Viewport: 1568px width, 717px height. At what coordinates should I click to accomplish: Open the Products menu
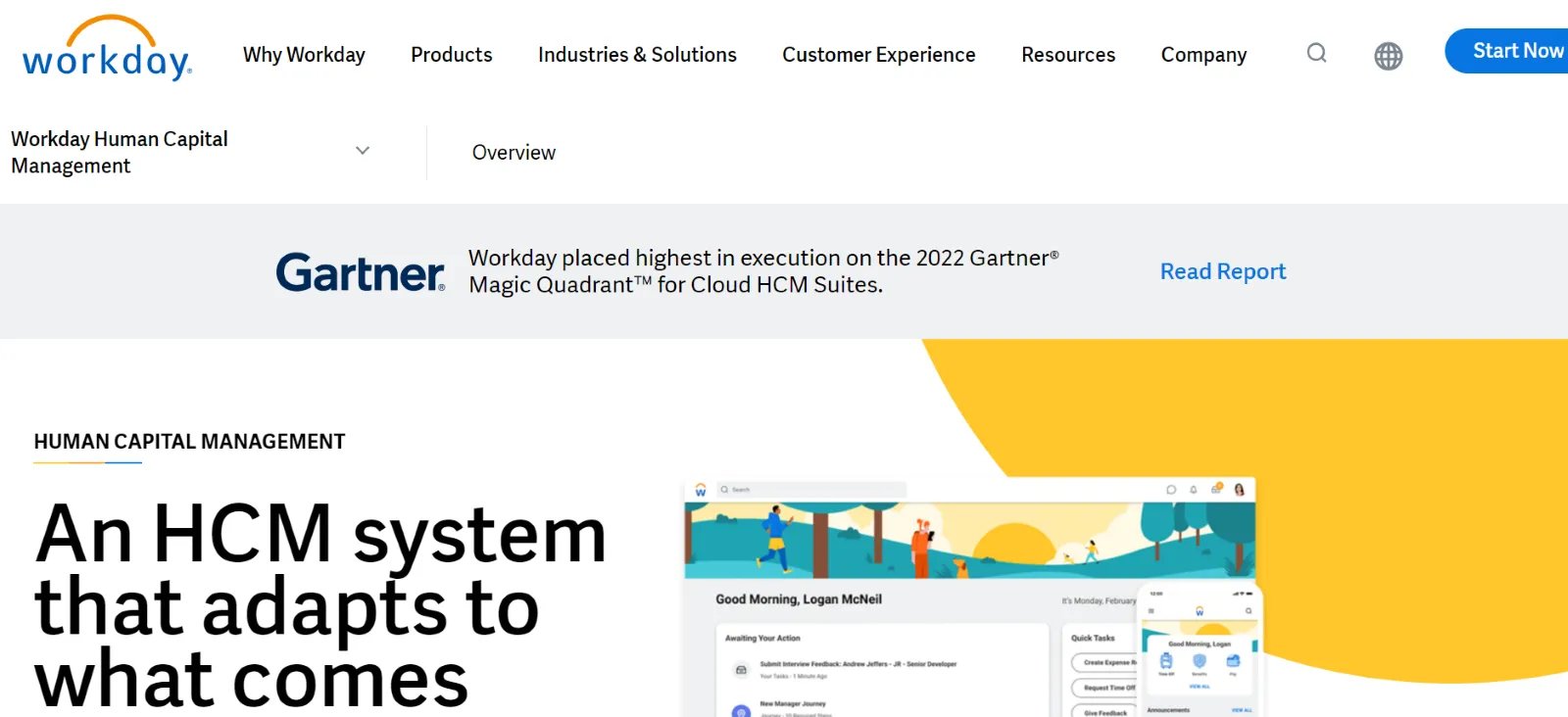point(452,55)
